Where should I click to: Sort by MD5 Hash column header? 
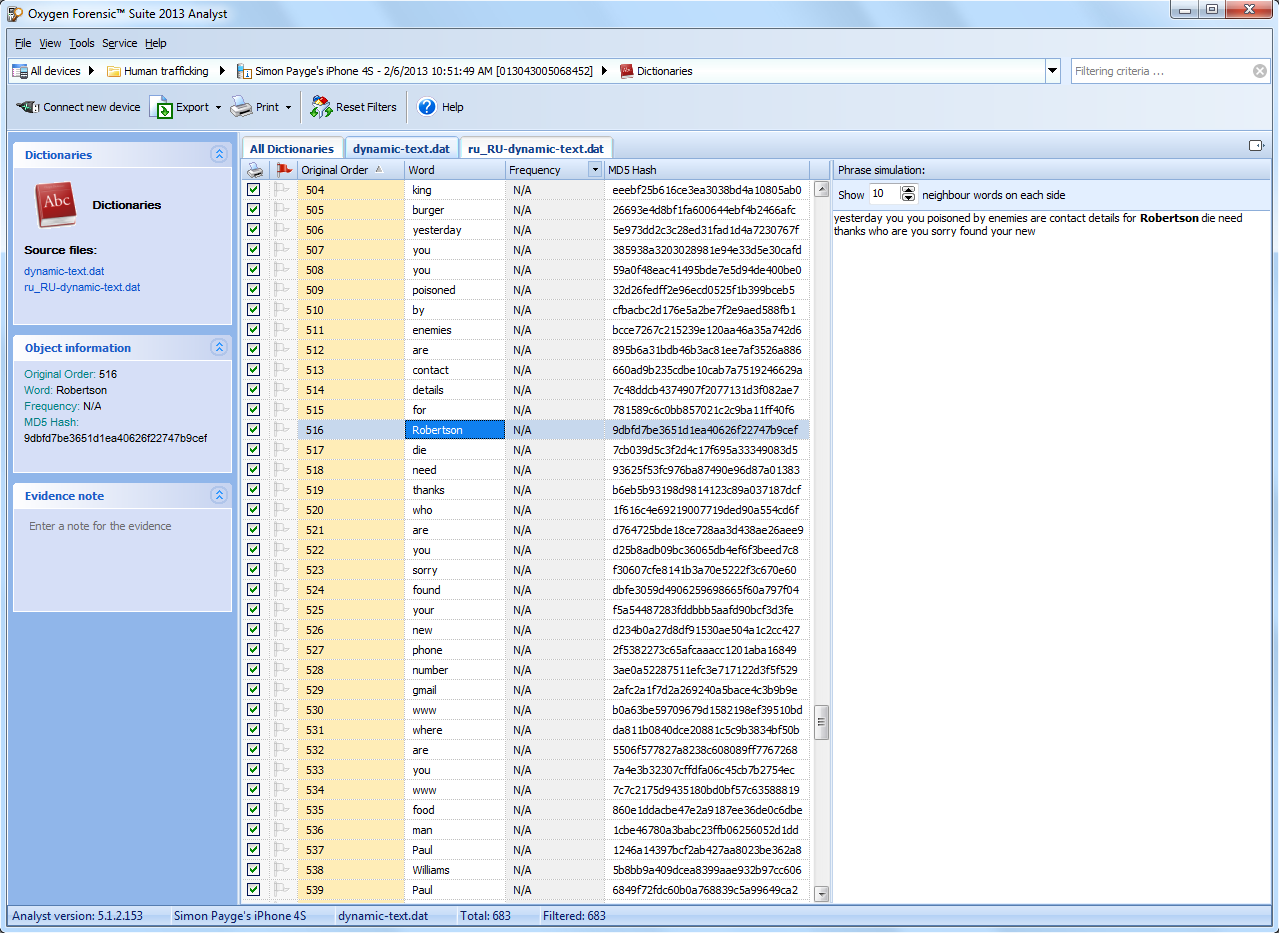(706, 170)
